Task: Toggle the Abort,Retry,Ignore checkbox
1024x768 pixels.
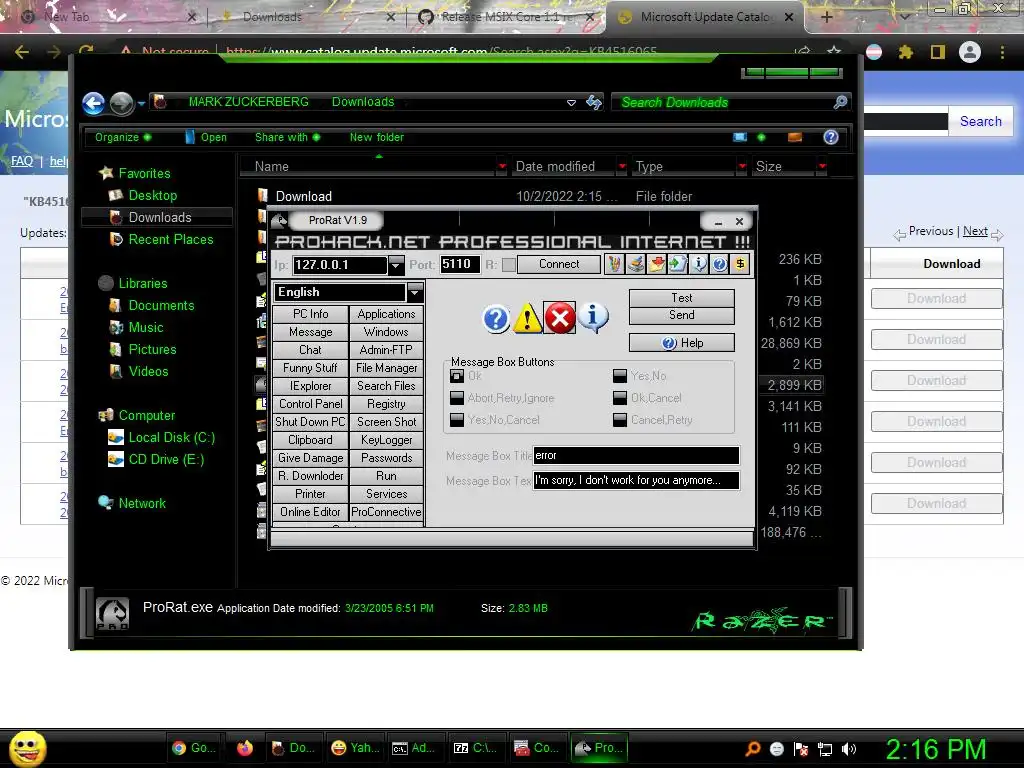Action: (x=457, y=398)
